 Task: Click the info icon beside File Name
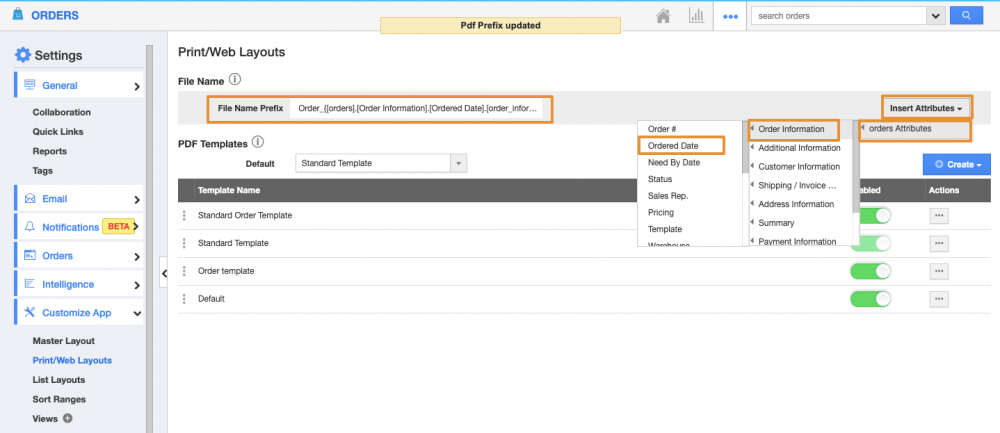pyautogui.click(x=235, y=79)
